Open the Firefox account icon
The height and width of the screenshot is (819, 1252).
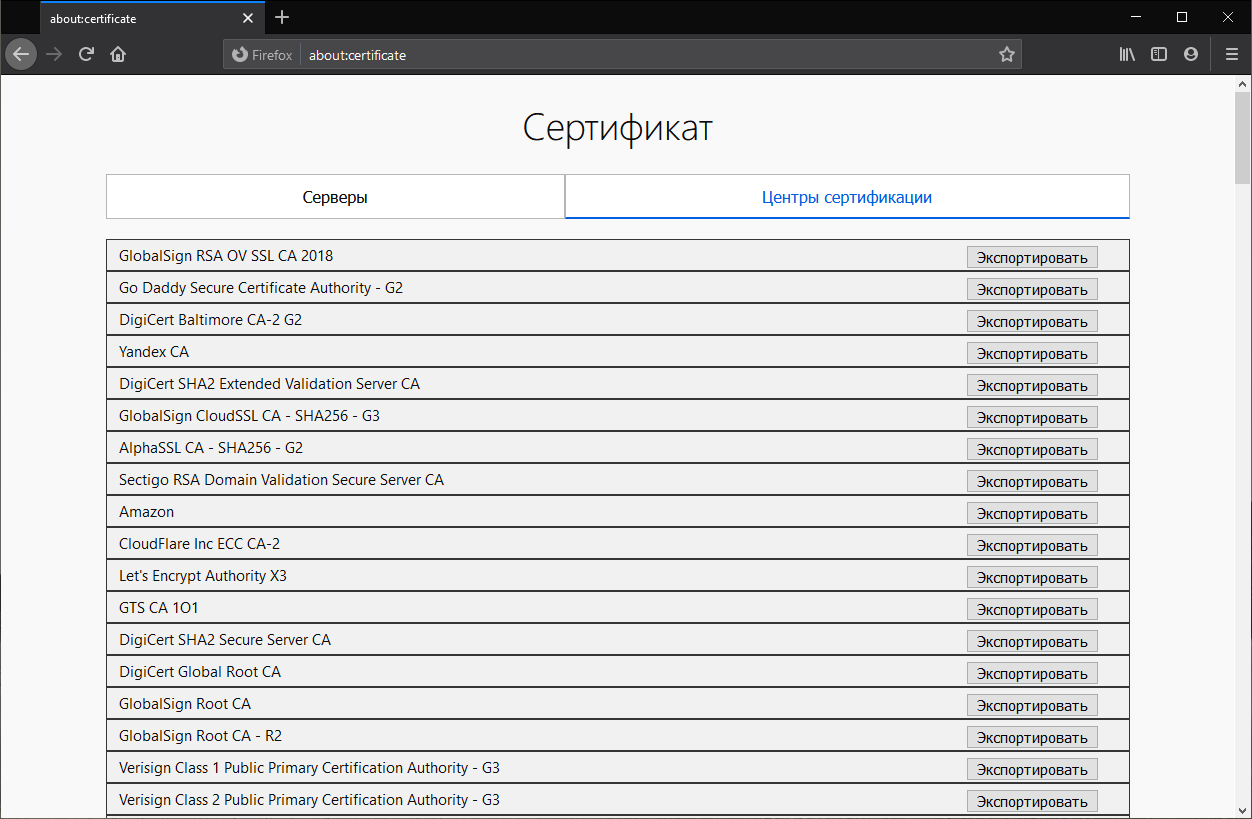click(x=1191, y=54)
